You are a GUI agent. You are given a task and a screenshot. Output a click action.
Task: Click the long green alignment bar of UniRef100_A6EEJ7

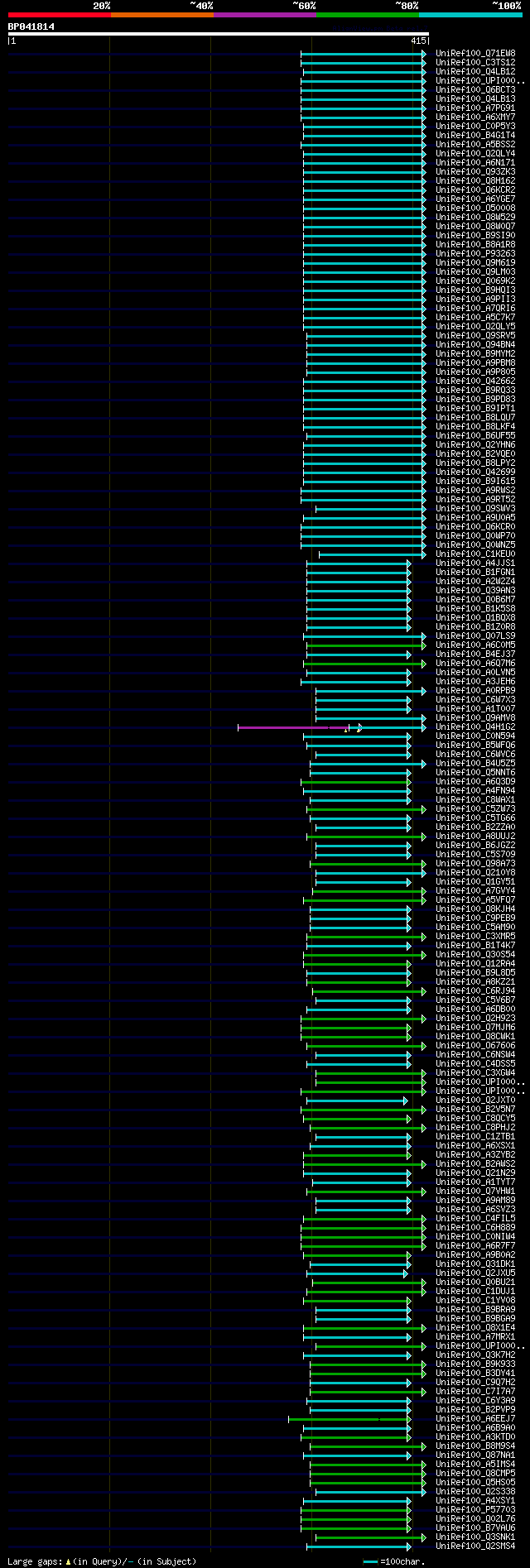point(349,1419)
